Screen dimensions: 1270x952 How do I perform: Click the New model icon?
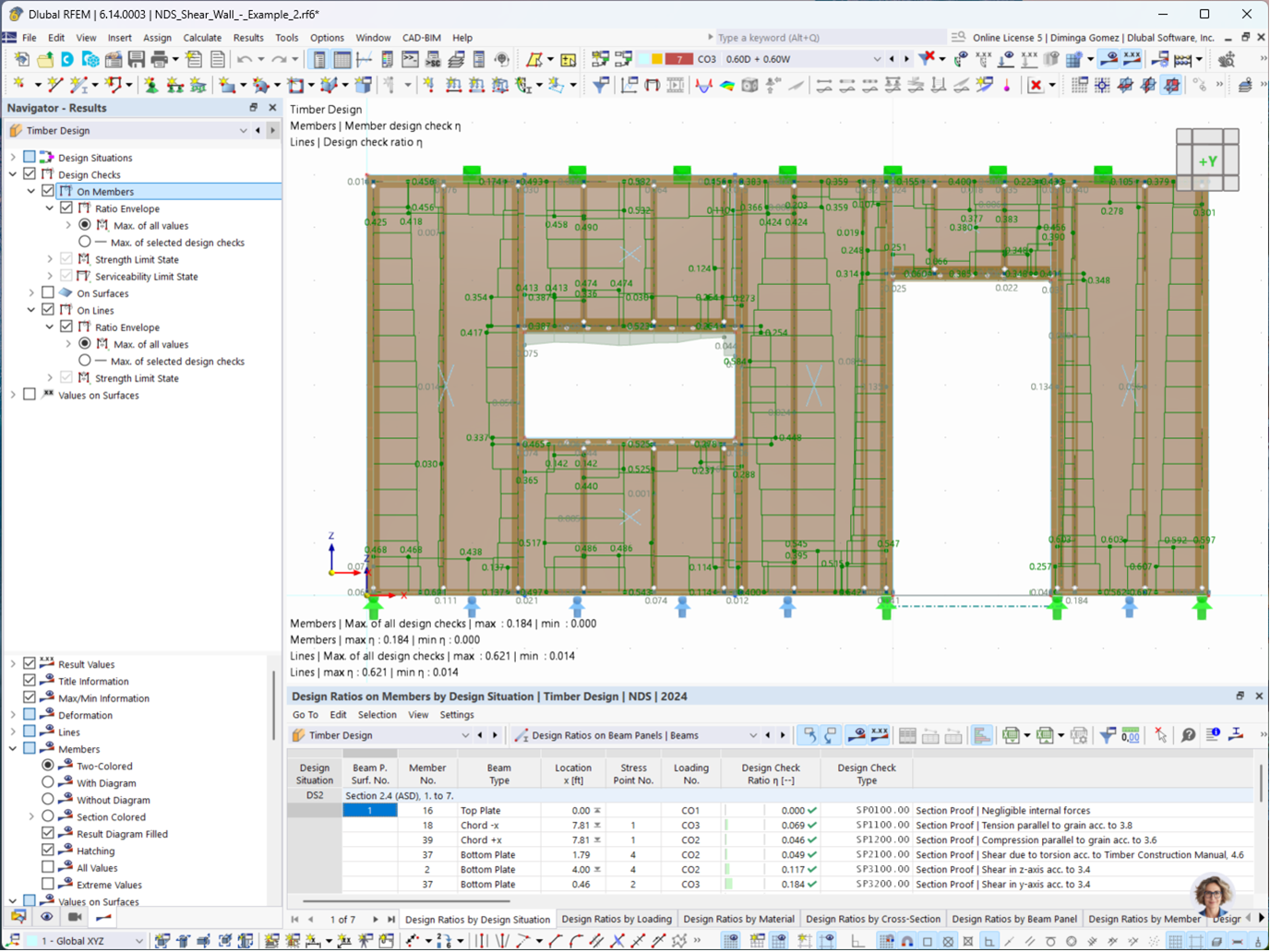click(21, 60)
